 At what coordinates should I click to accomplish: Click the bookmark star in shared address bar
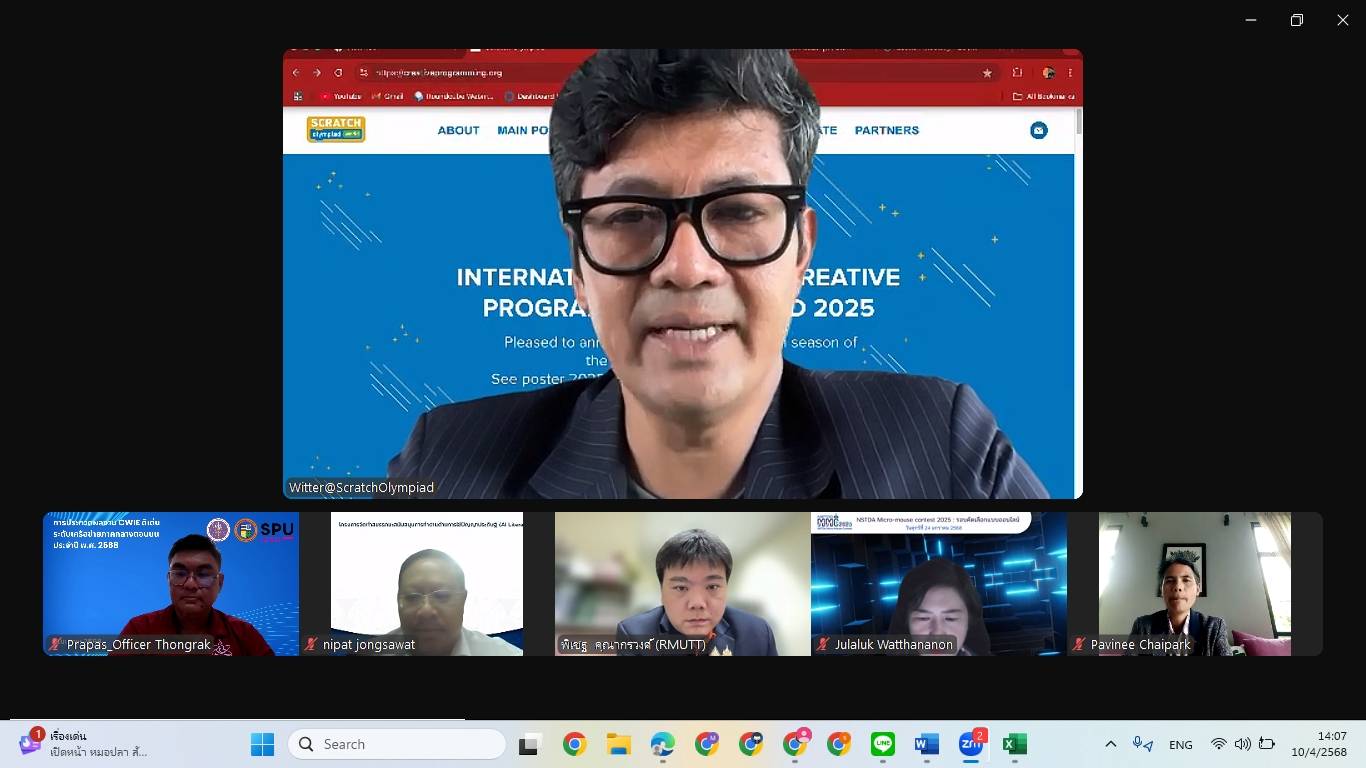pyautogui.click(x=987, y=72)
